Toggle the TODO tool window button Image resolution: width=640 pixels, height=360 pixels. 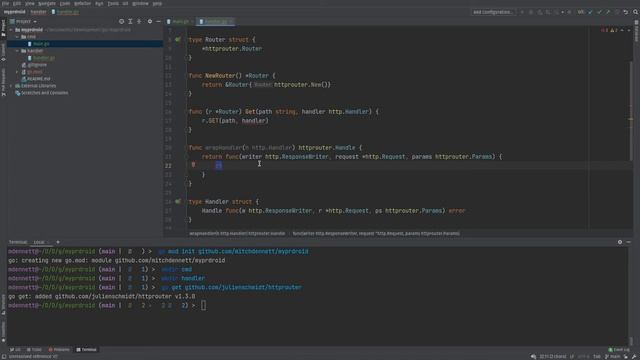tap(34, 350)
